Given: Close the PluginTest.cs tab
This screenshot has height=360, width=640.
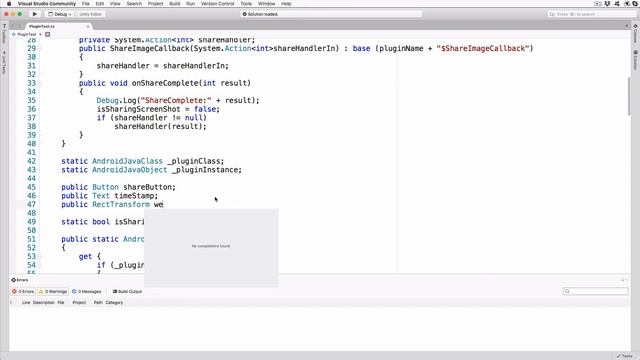Looking at the screenshot, I should click(87, 26).
